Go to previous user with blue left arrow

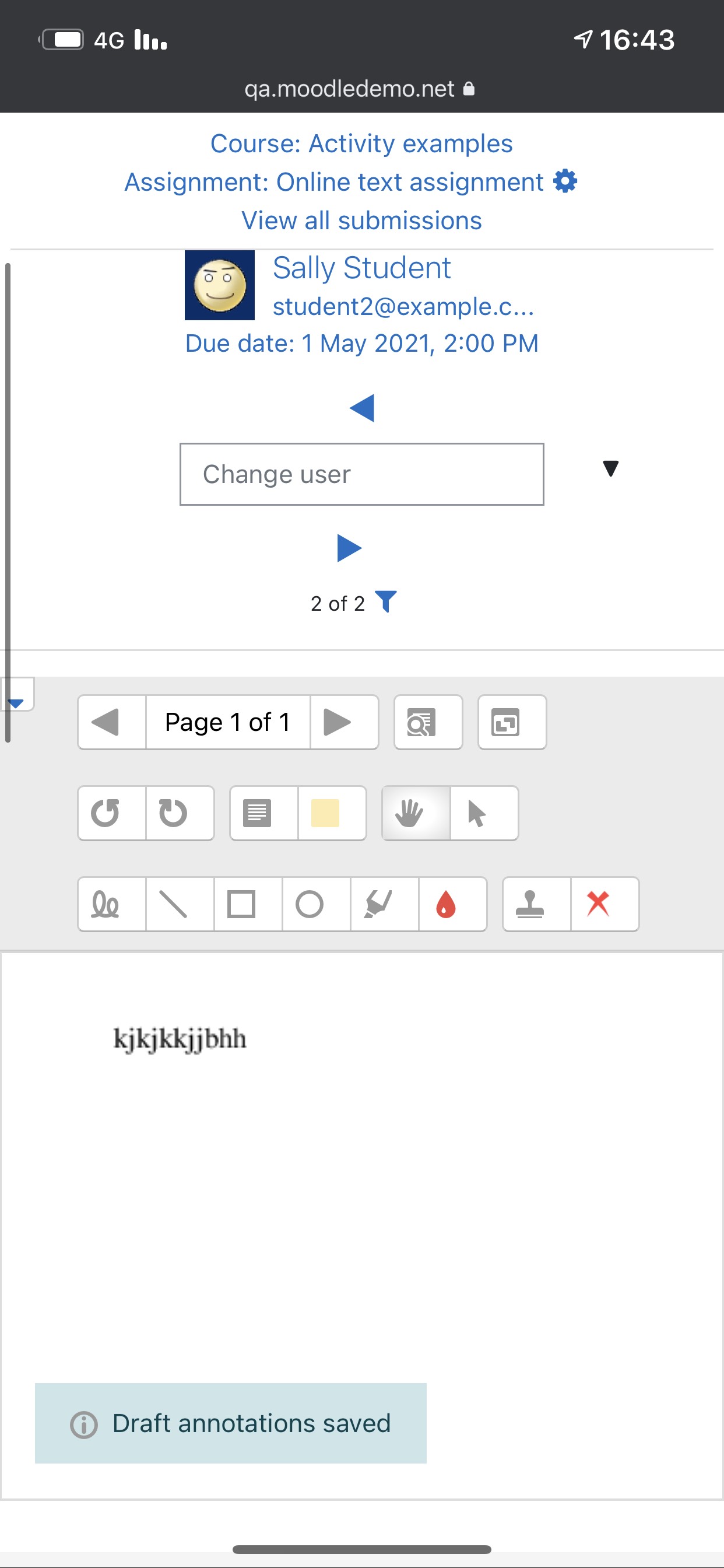tap(362, 408)
